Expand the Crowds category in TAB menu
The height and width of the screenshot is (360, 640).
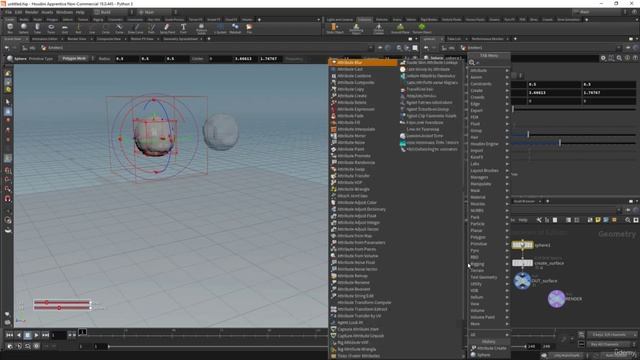pyautogui.click(x=489, y=97)
